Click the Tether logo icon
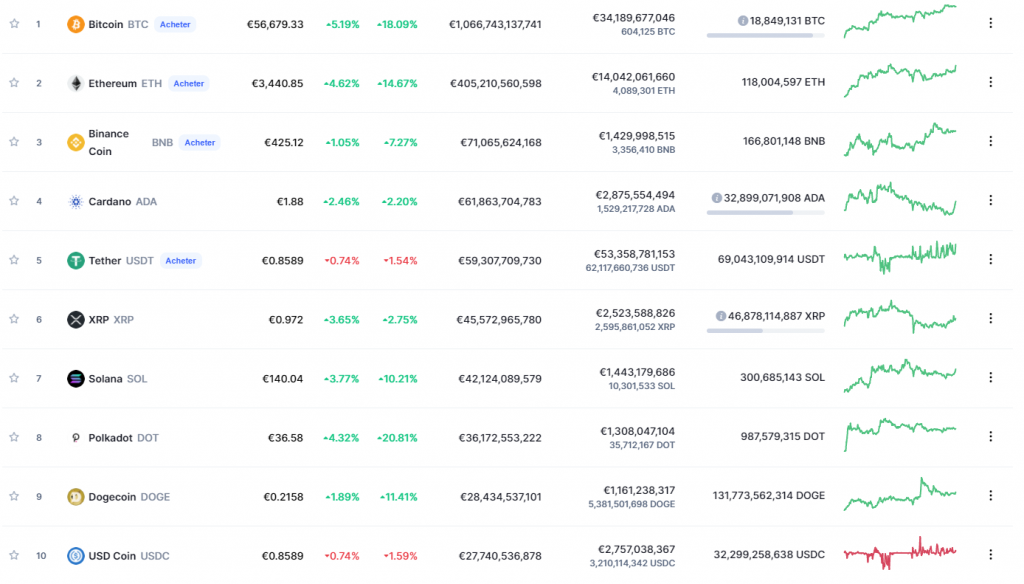The image size is (1024, 584). pyautogui.click(x=75, y=260)
